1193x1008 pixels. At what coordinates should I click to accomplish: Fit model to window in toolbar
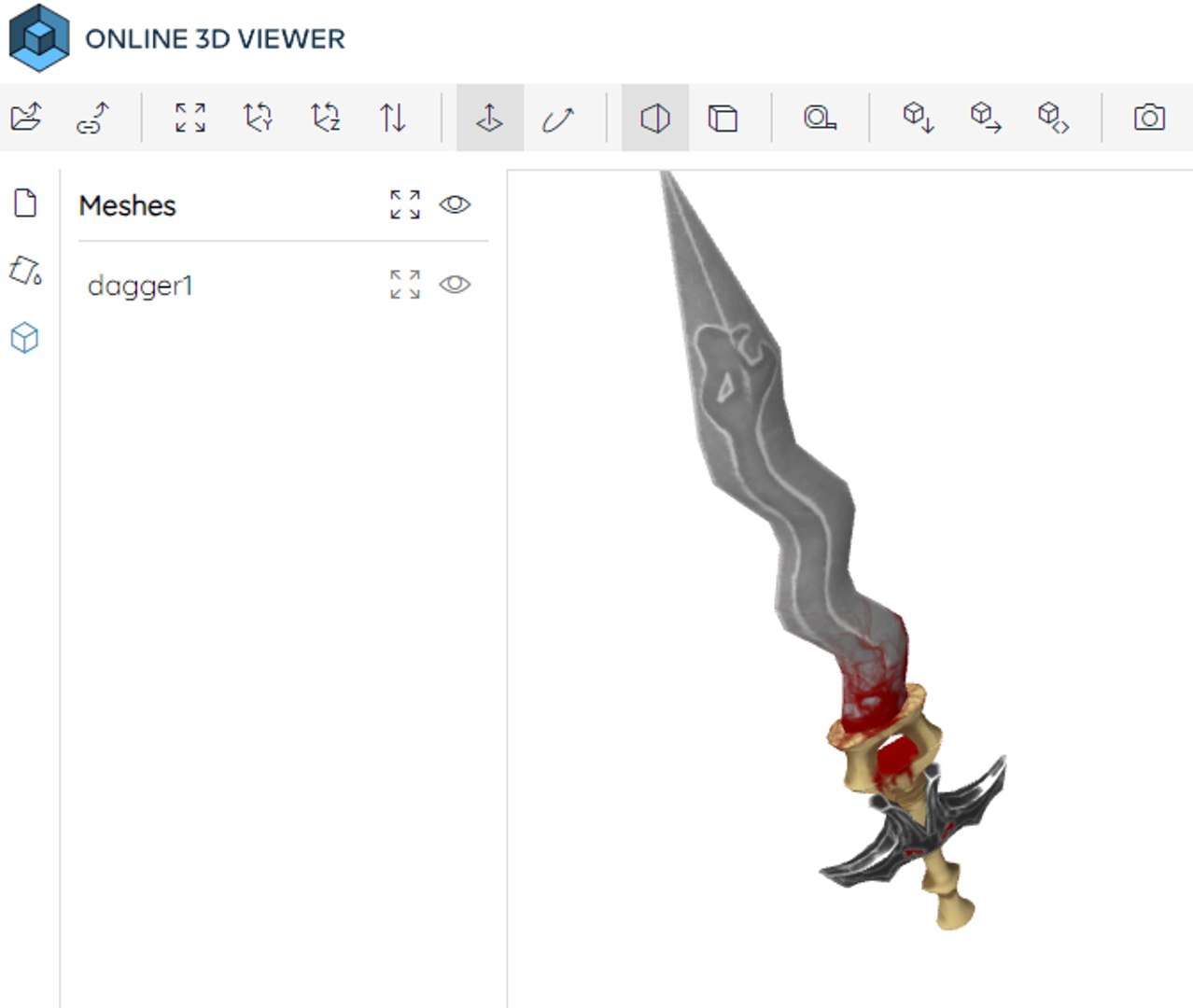(x=190, y=118)
